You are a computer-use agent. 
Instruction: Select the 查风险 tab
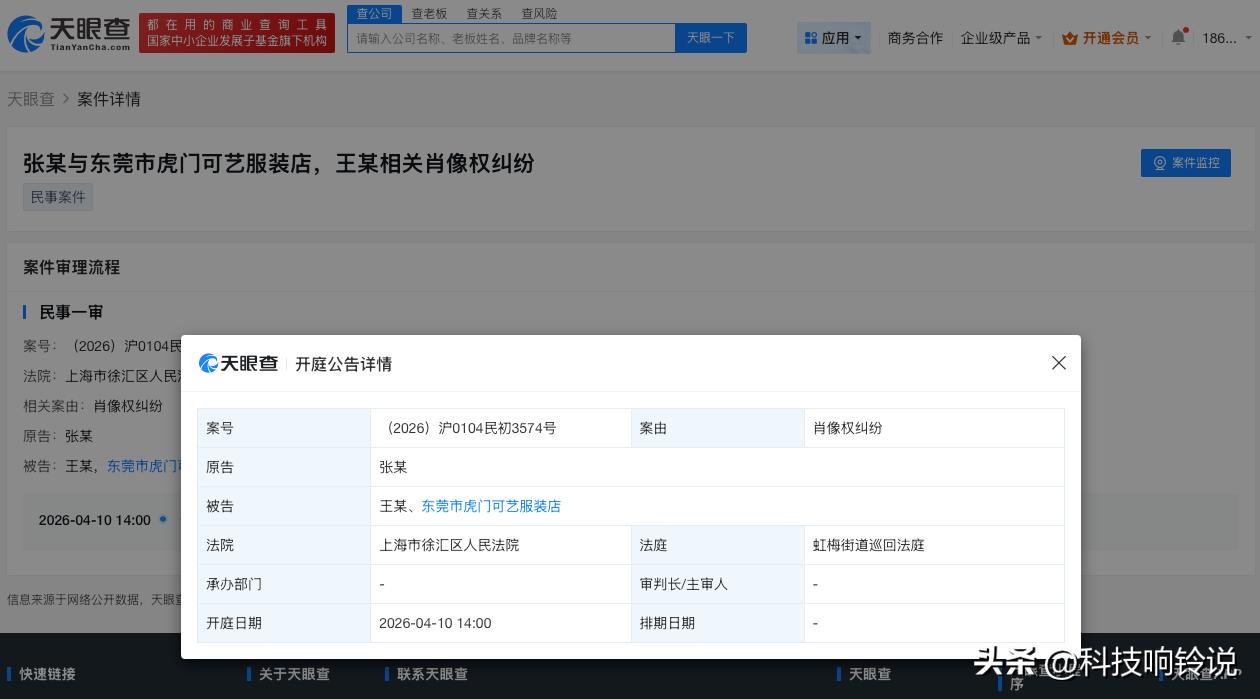pyautogui.click(x=539, y=13)
